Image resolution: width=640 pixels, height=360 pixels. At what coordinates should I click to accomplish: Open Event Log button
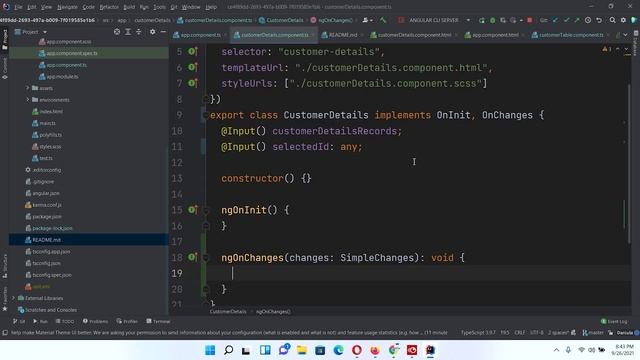coord(614,321)
